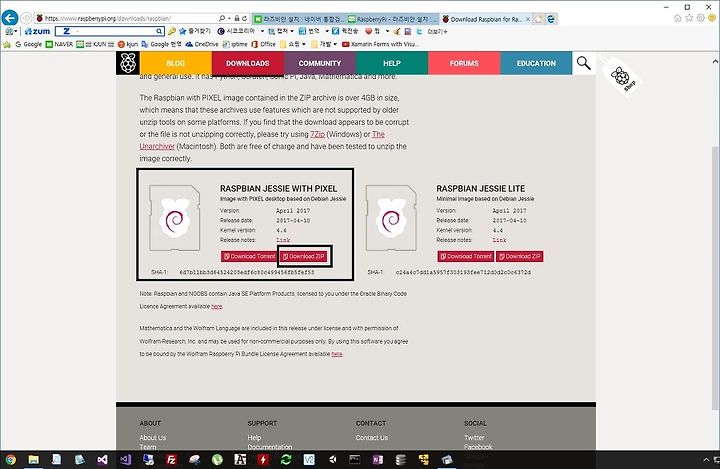Open the Oracle licence agreement here link
The image size is (720, 469).
coord(217,306)
